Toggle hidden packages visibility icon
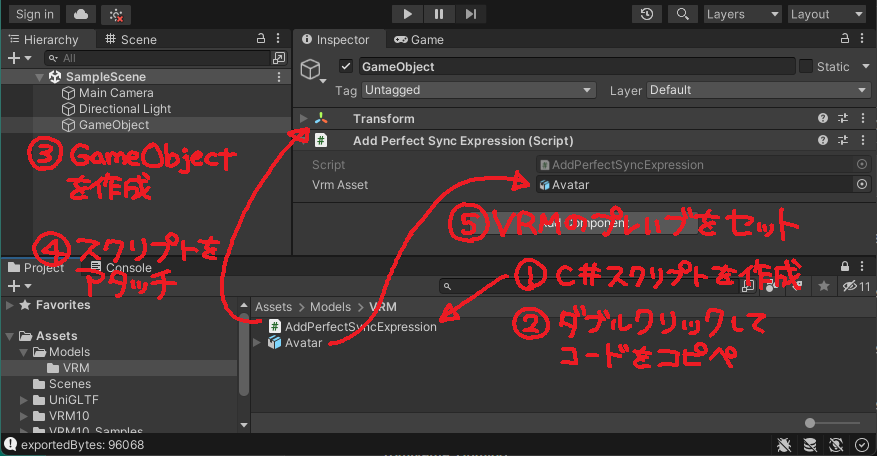 [856, 286]
